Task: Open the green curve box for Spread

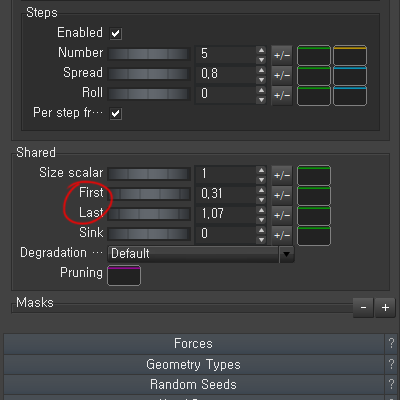Action: point(314,76)
